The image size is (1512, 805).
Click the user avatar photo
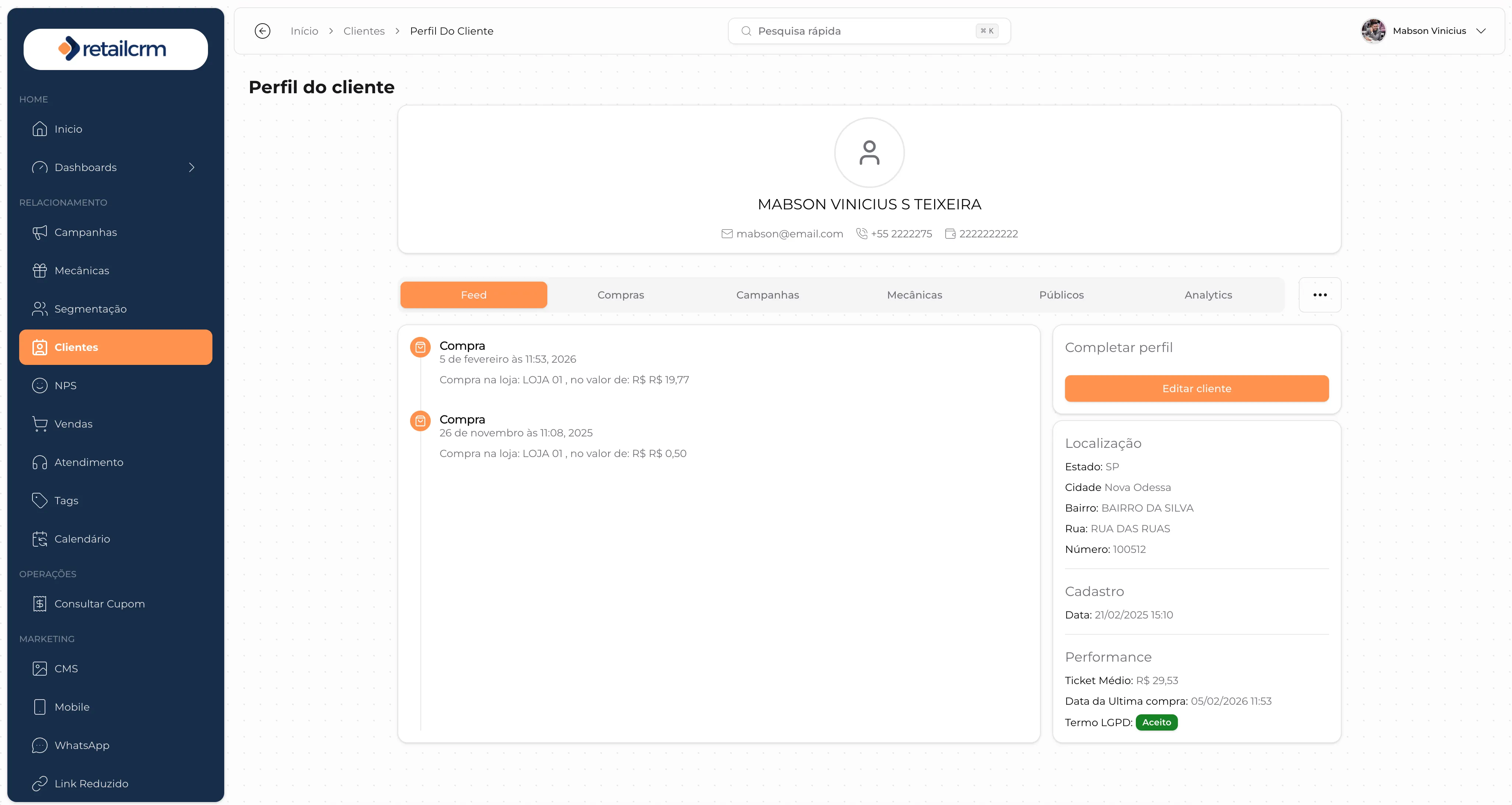point(1373,31)
